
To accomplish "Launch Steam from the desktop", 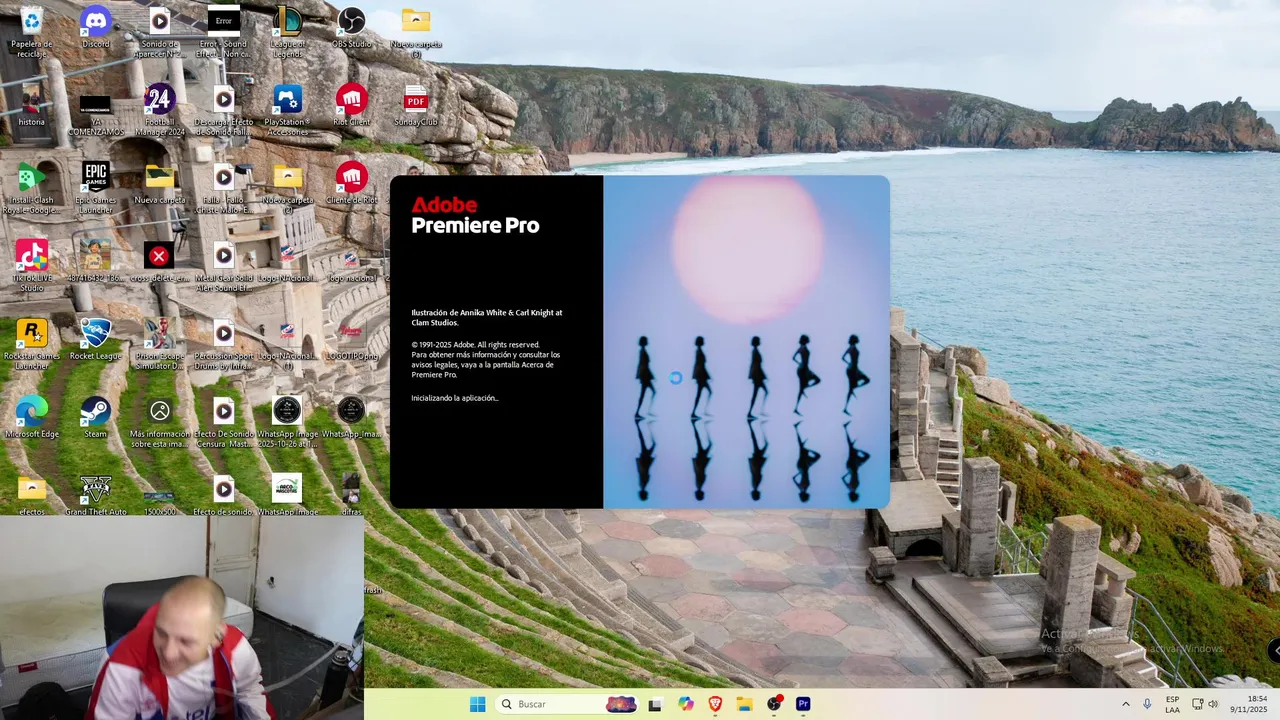I will click(95, 418).
